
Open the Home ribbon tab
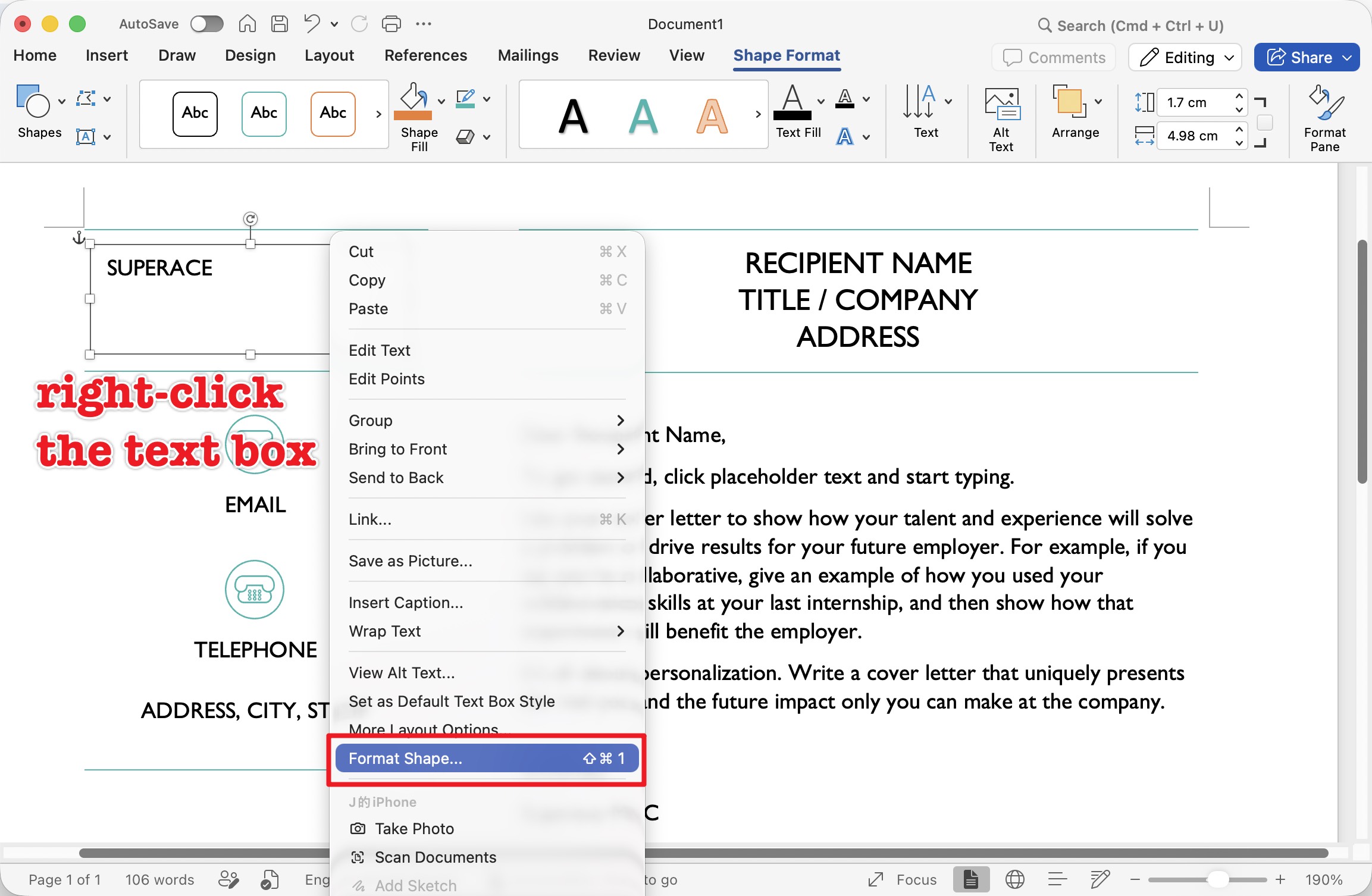point(35,55)
